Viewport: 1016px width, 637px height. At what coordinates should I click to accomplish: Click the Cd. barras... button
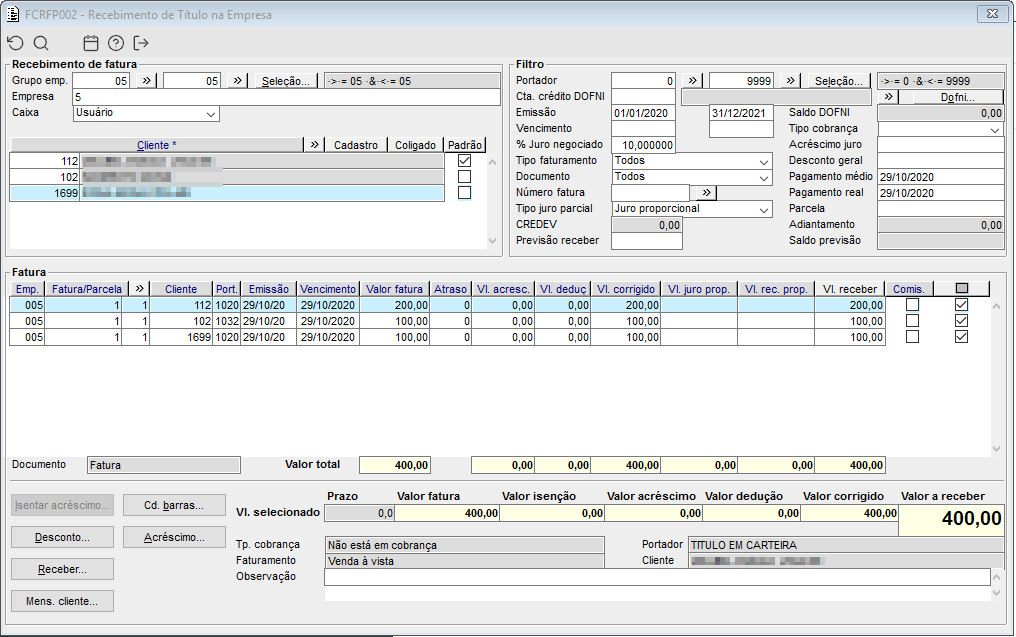(x=173, y=504)
